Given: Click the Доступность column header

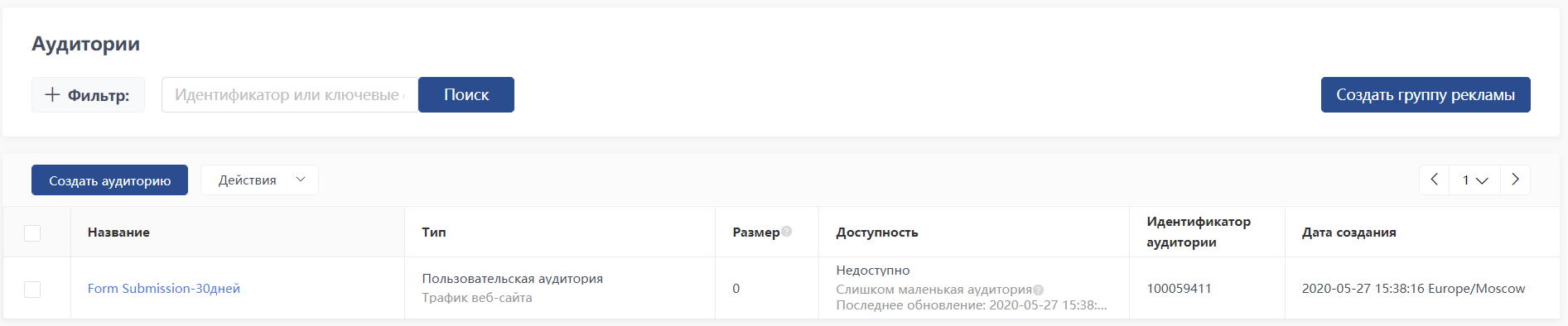Looking at the screenshot, I should coord(877,233).
